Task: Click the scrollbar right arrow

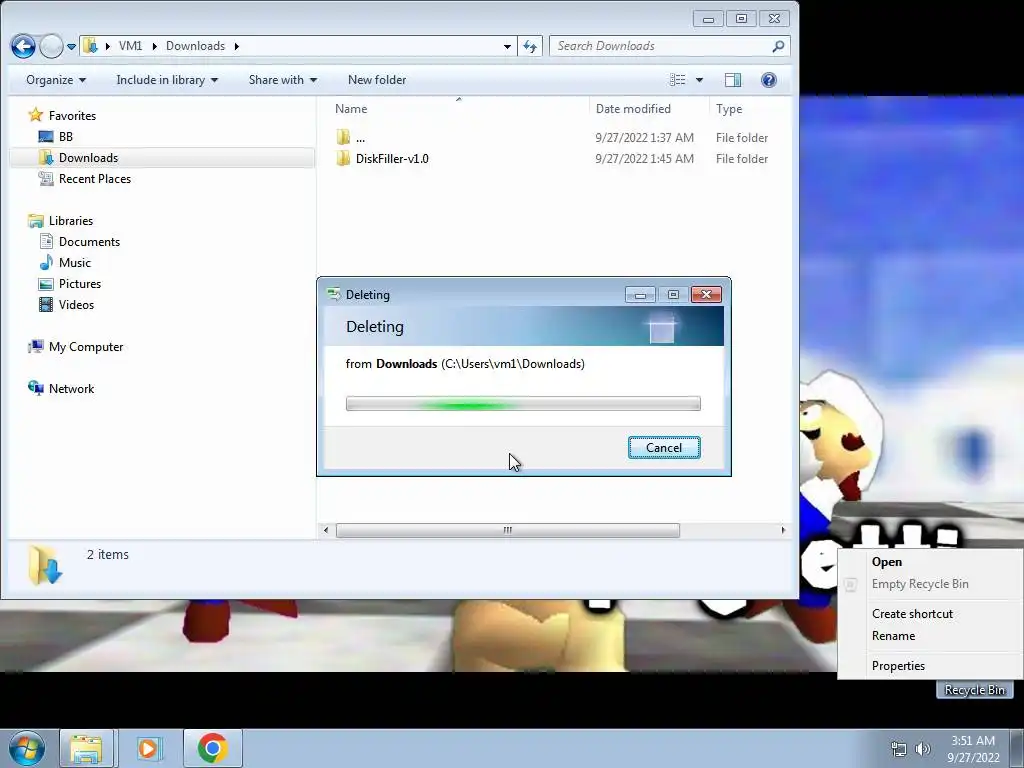Action: tap(783, 530)
